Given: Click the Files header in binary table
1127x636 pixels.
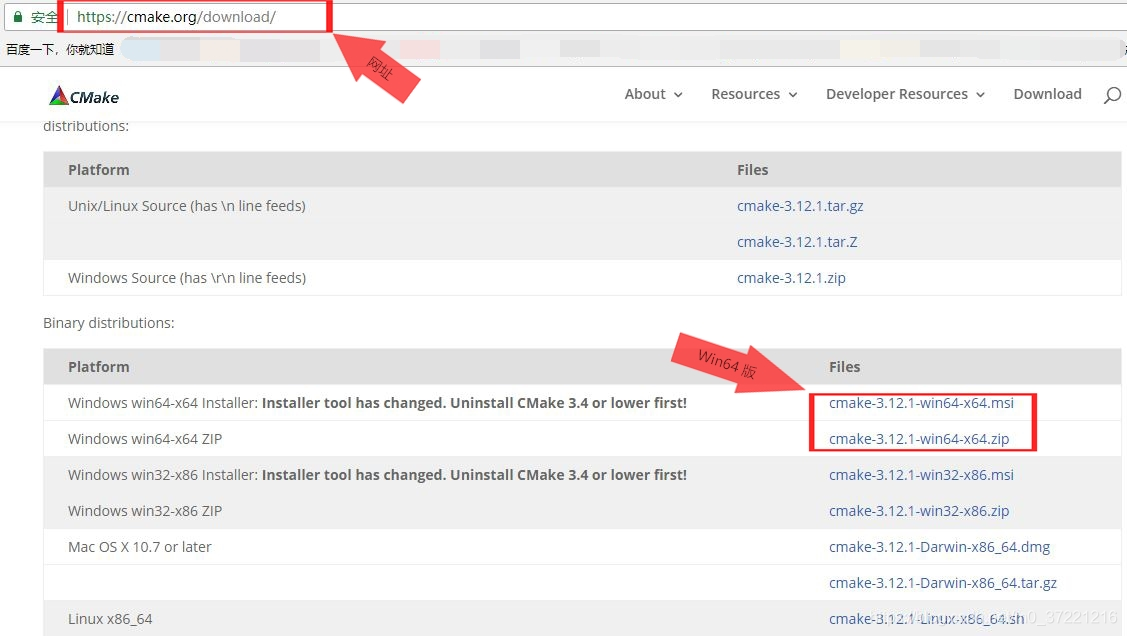Looking at the screenshot, I should tap(845, 367).
